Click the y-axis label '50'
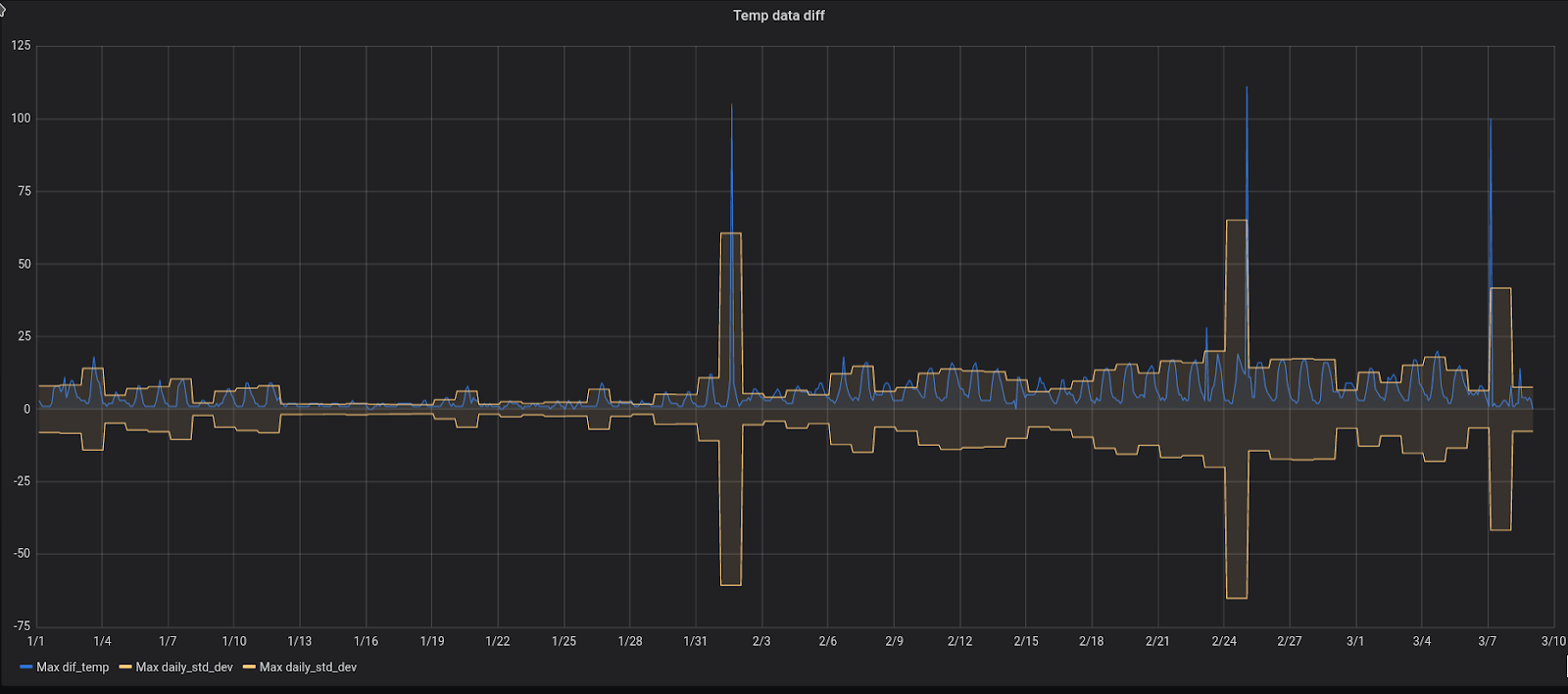The height and width of the screenshot is (694, 1568). point(24,264)
